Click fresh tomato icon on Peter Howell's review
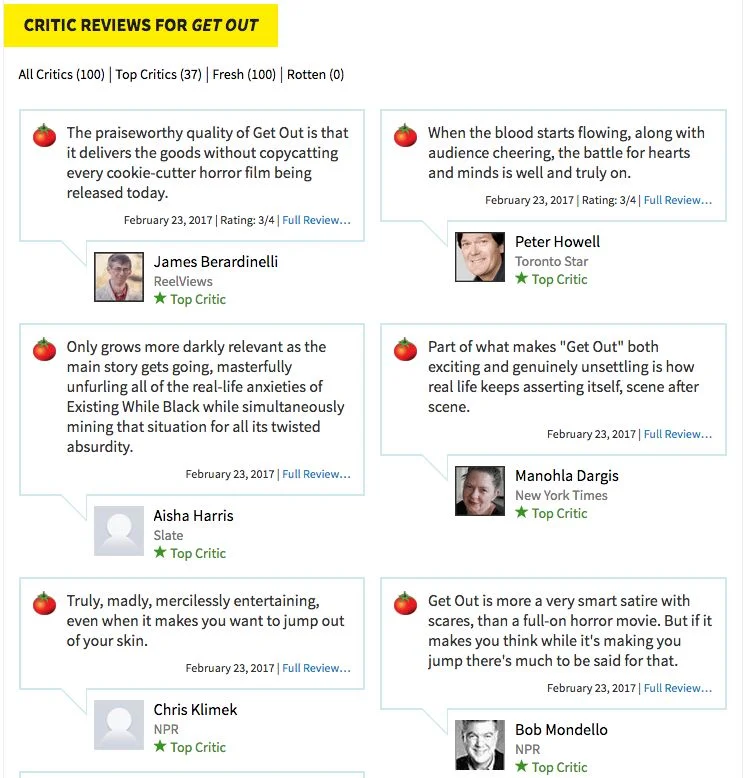 (x=406, y=135)
